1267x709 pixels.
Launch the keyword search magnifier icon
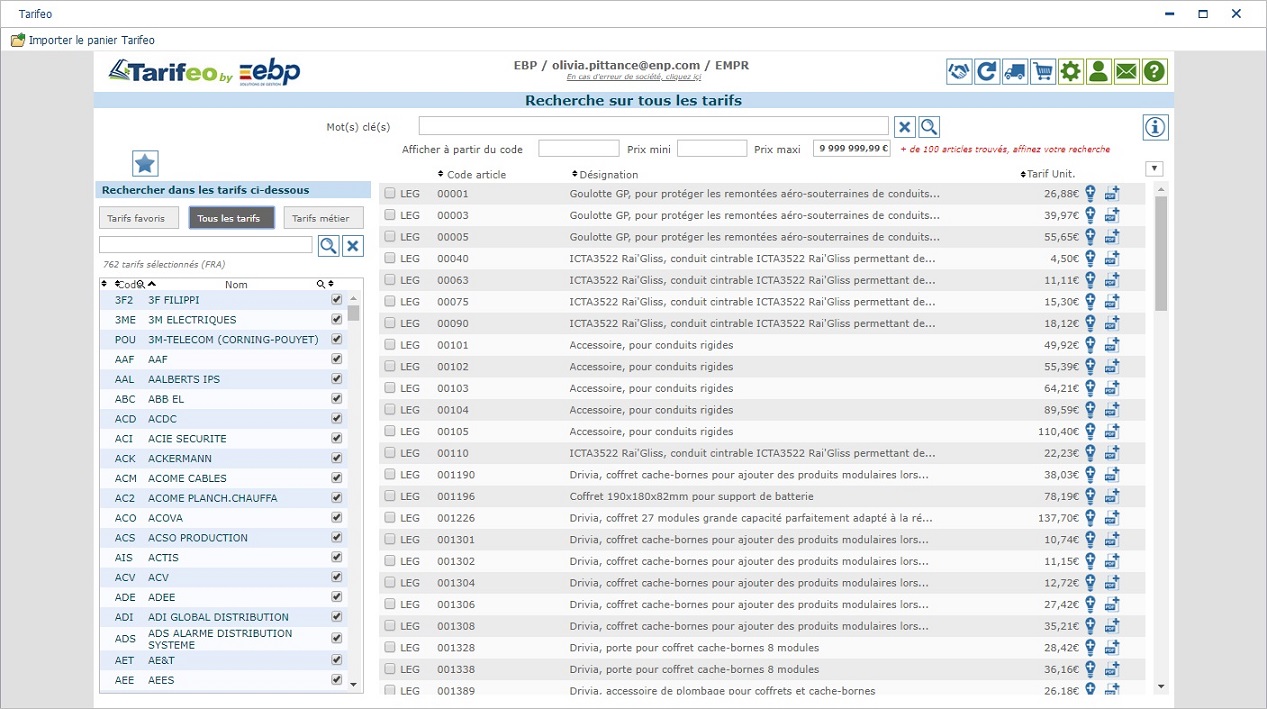(929, 127)
